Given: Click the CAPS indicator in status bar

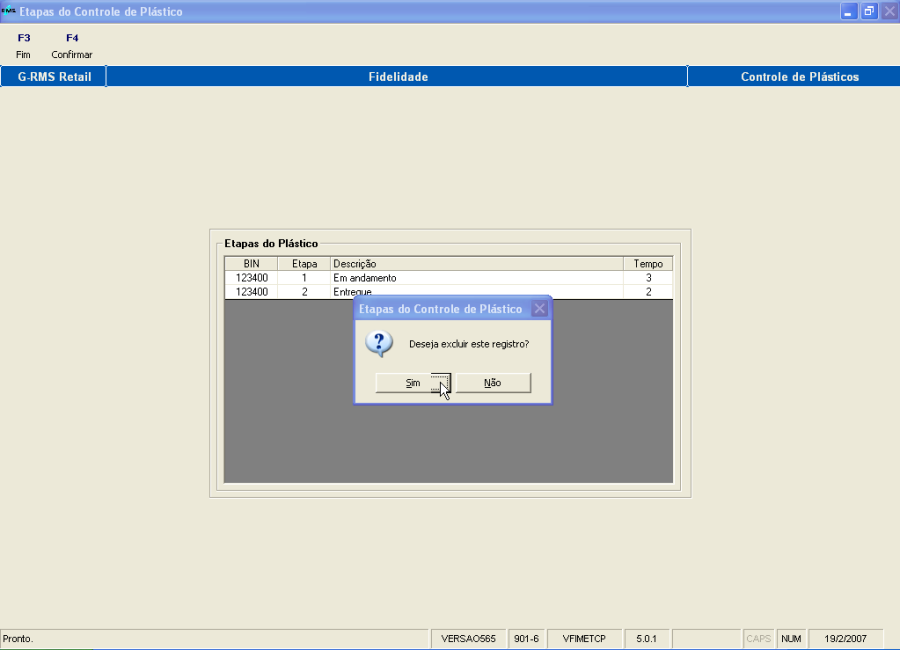Looking at the screenshot, I should 758,639.
